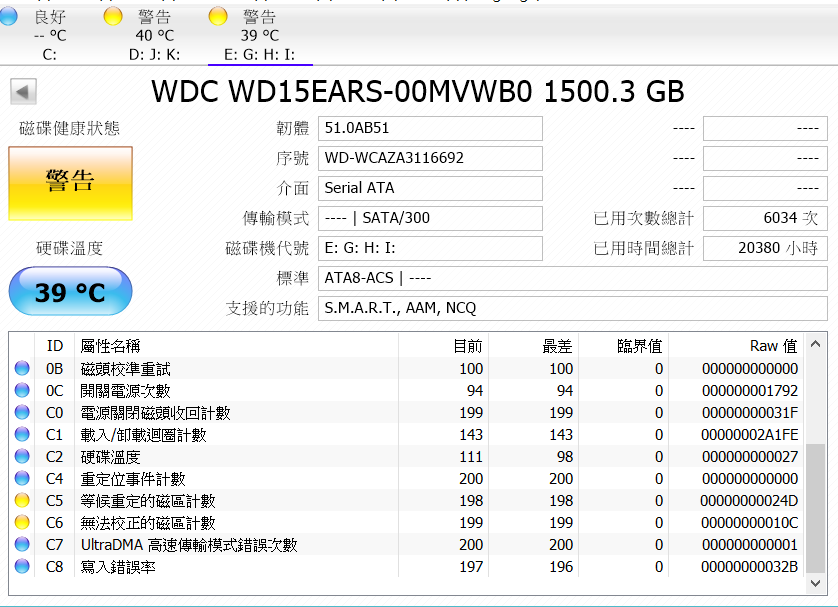Click the power on count 6034 次 field
Image resolution: width=838 pixels, height=607 pixels.
[x=765, y=218]
